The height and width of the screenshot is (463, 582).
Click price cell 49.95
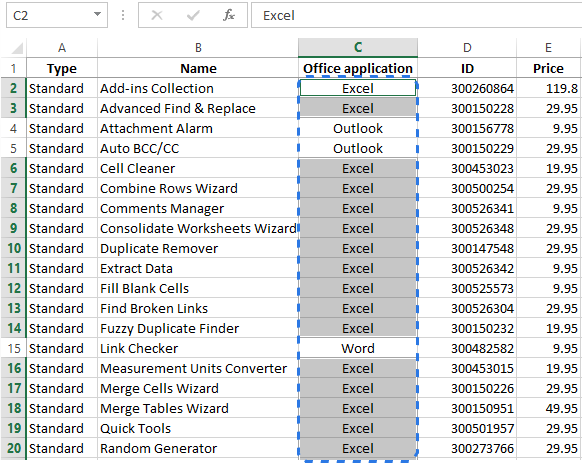click(x=549, y=408)
